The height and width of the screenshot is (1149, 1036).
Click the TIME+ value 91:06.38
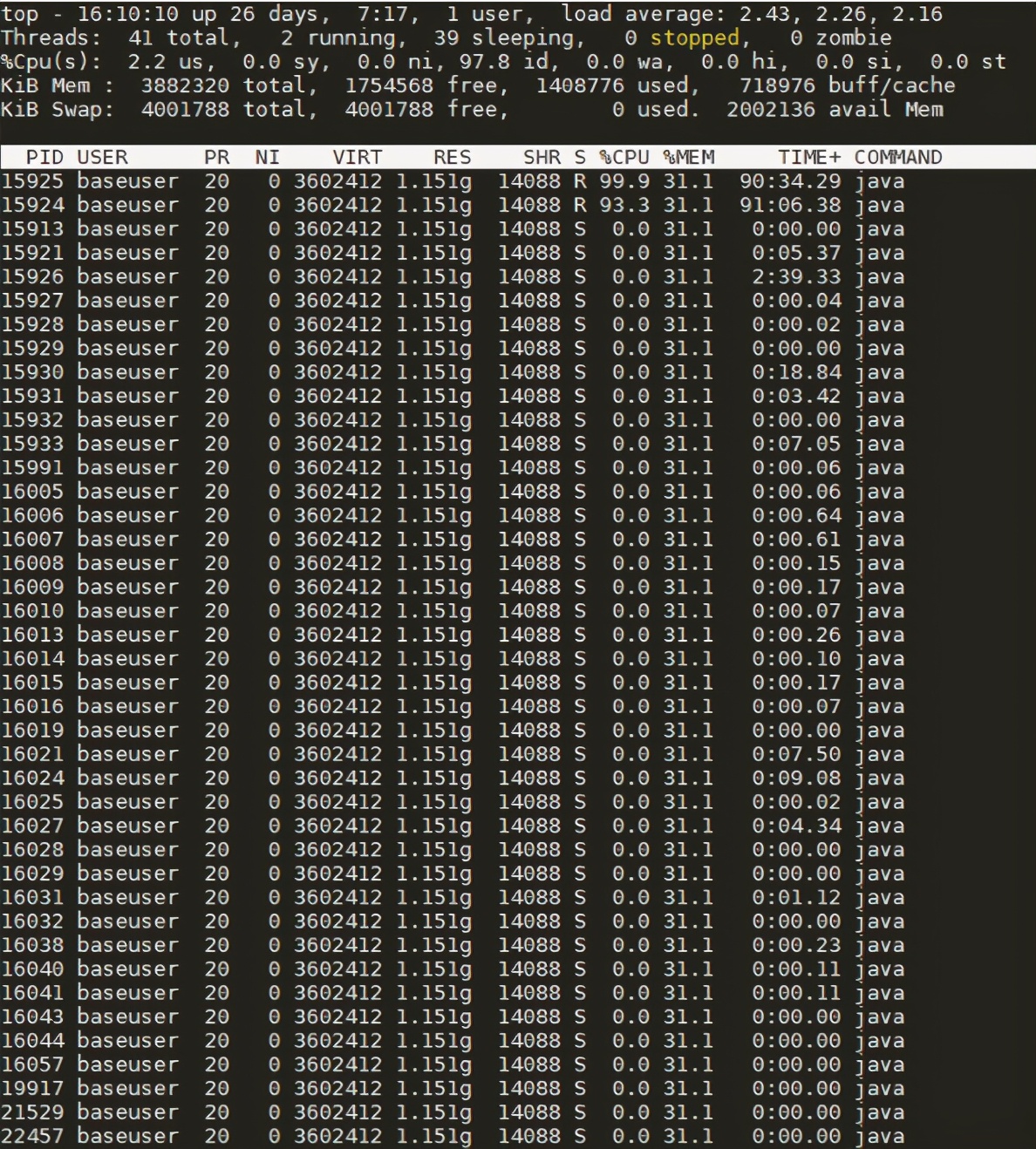point(791,205)
